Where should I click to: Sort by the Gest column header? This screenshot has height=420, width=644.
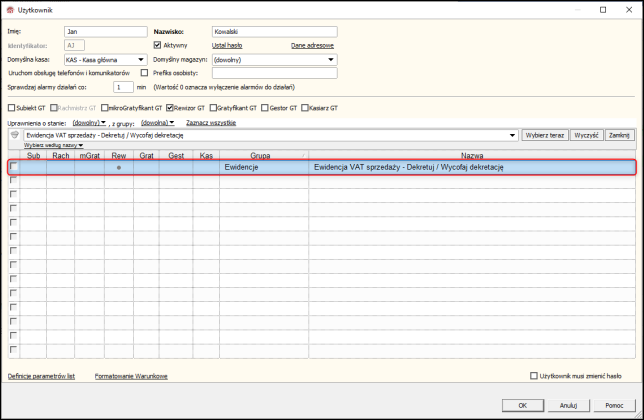click(x=176, y=156)
